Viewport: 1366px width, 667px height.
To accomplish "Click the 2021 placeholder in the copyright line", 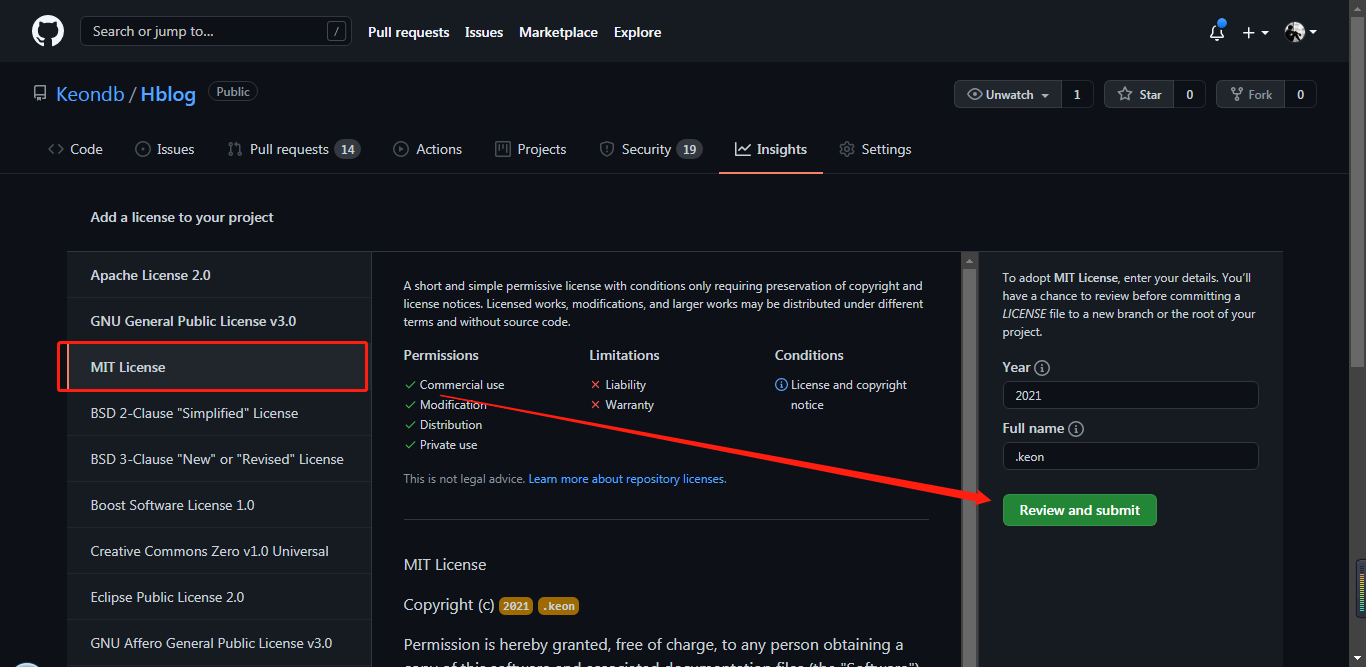I will click(516, 606).
